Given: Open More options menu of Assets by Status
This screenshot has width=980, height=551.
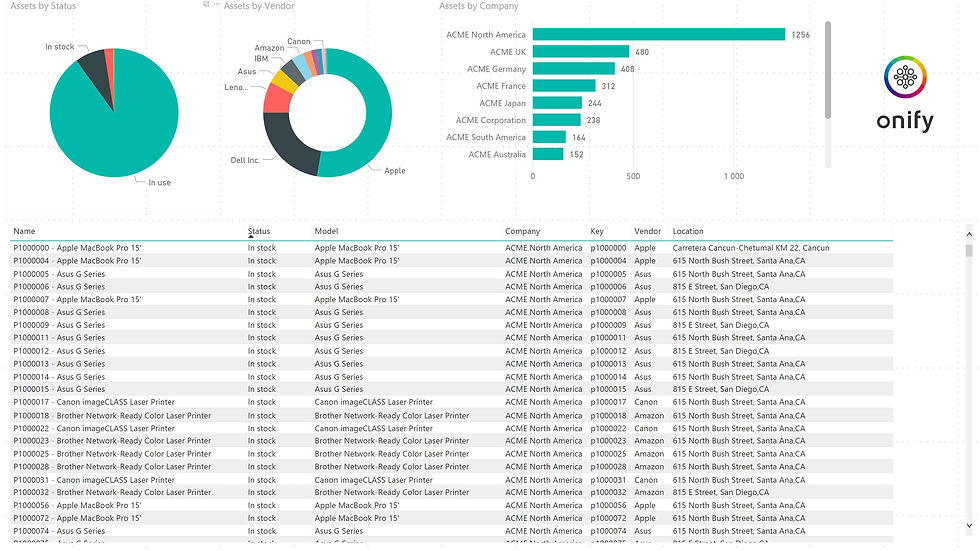Looking at the screenshot, I should pos(217,4).
